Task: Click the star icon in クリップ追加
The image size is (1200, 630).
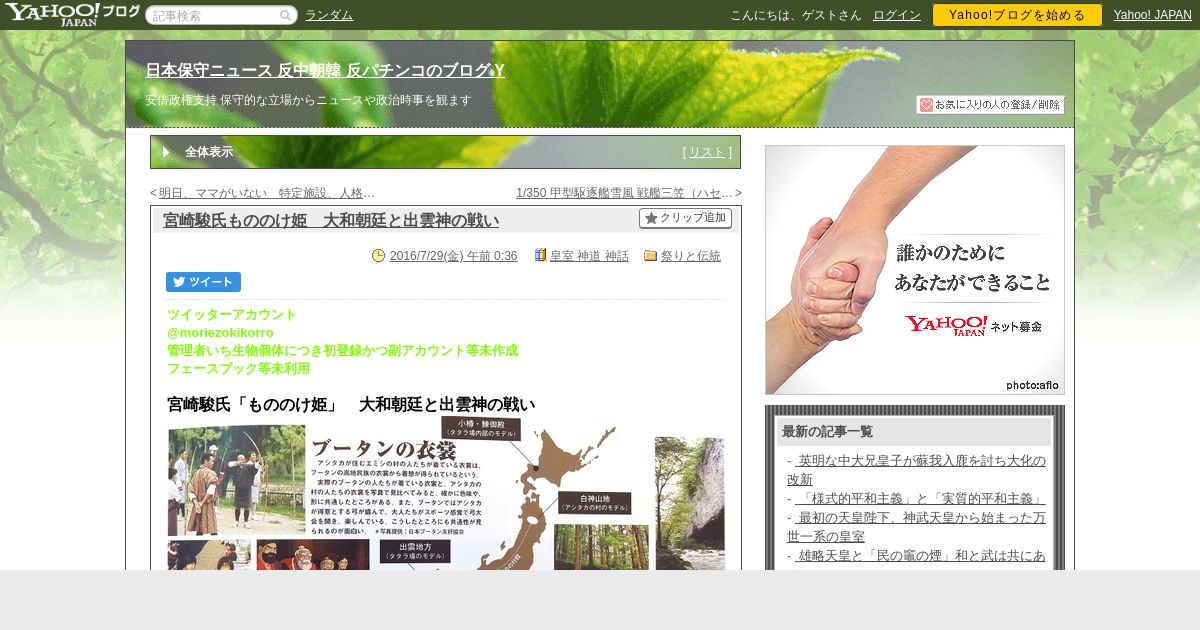Action: (651, 218)
